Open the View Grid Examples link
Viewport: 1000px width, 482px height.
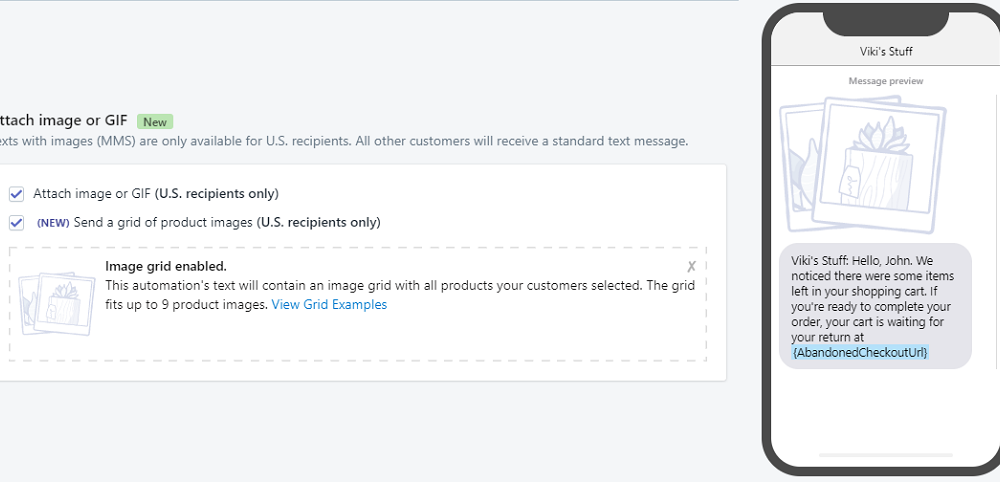329,305
